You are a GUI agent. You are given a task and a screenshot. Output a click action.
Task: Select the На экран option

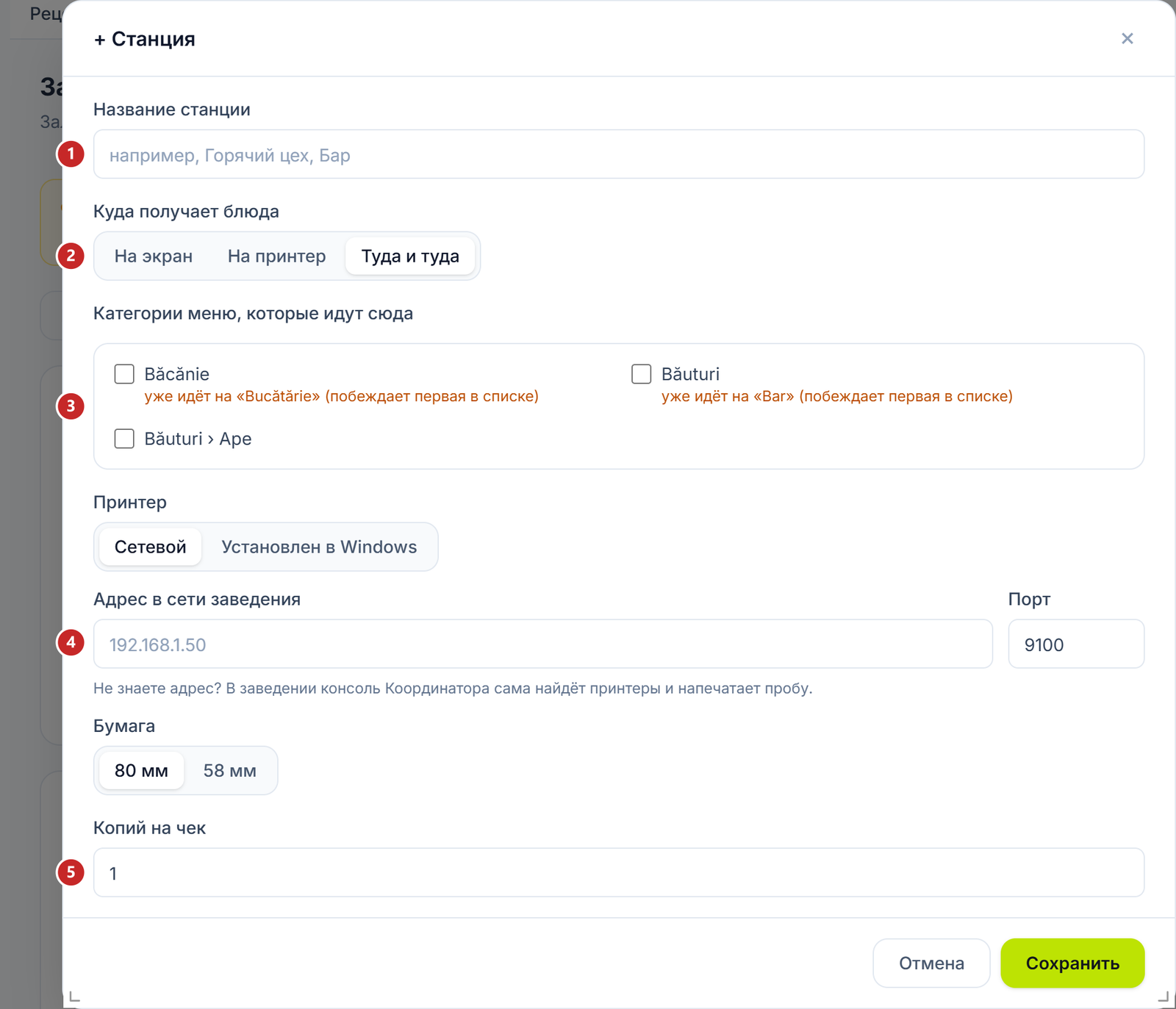click(154, 256)
